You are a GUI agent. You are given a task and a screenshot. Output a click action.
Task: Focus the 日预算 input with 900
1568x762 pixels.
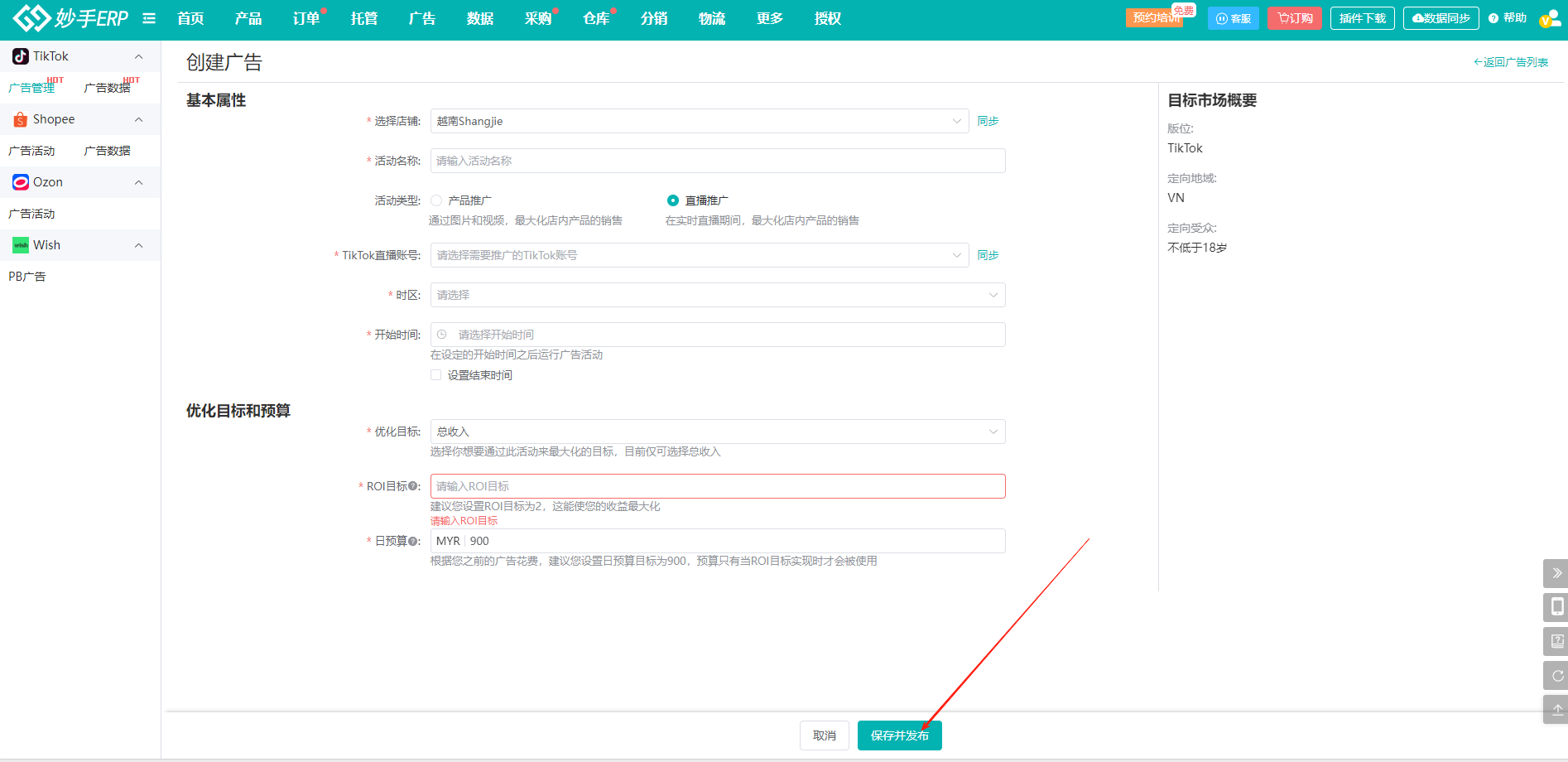coord(718,541)
